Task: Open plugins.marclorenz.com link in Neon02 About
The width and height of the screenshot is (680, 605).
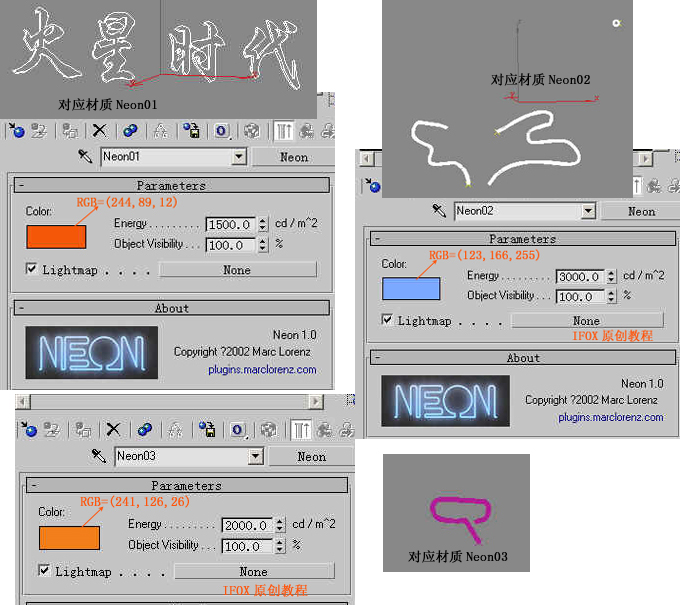Action: pyautogui.click(x=611, y=417)
